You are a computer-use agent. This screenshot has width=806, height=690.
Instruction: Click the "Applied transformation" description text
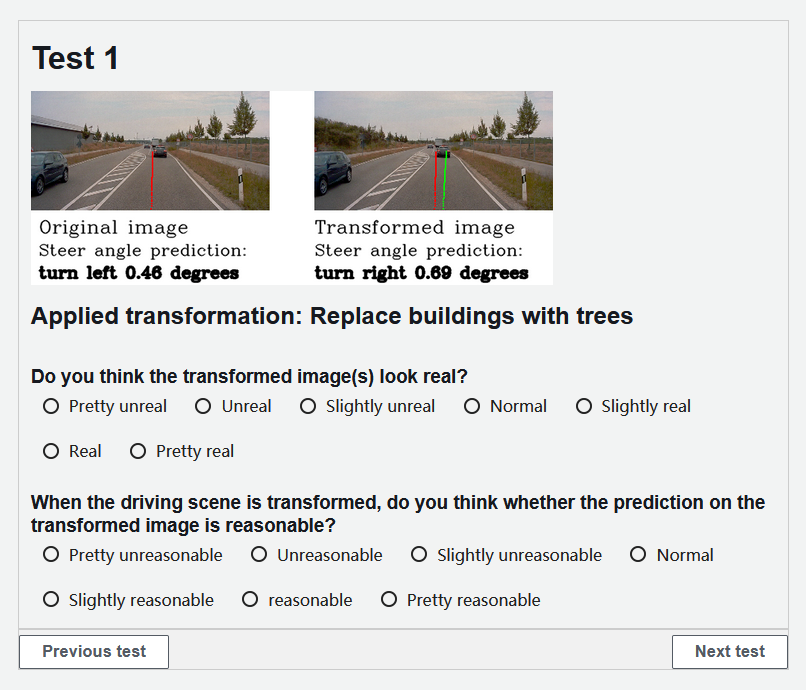pos(332,317)
